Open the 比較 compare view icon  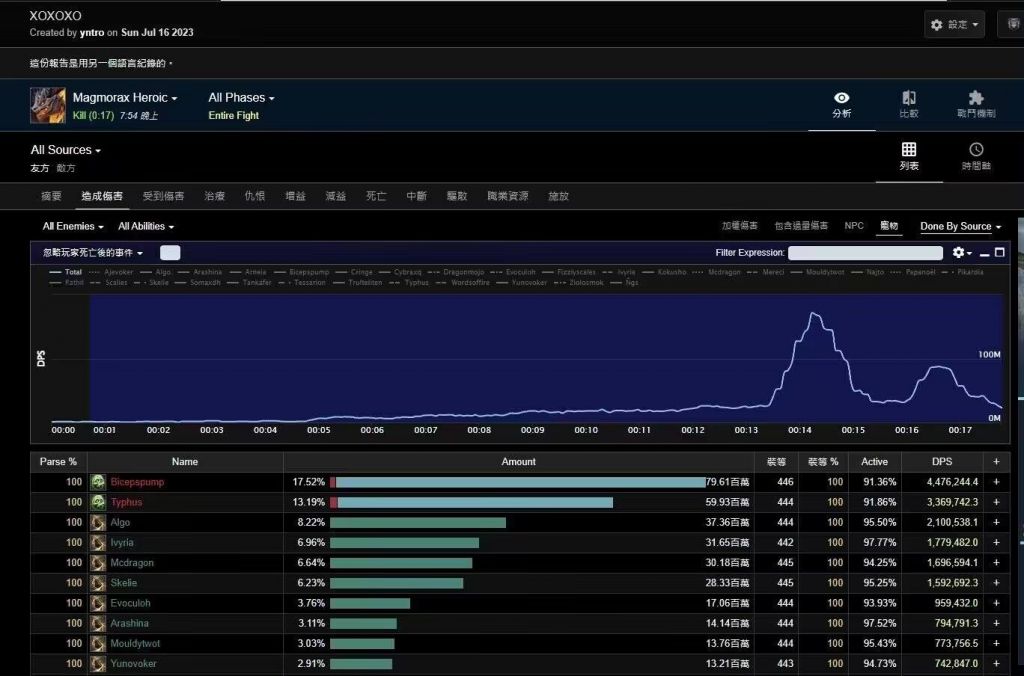tap(909, 100)
